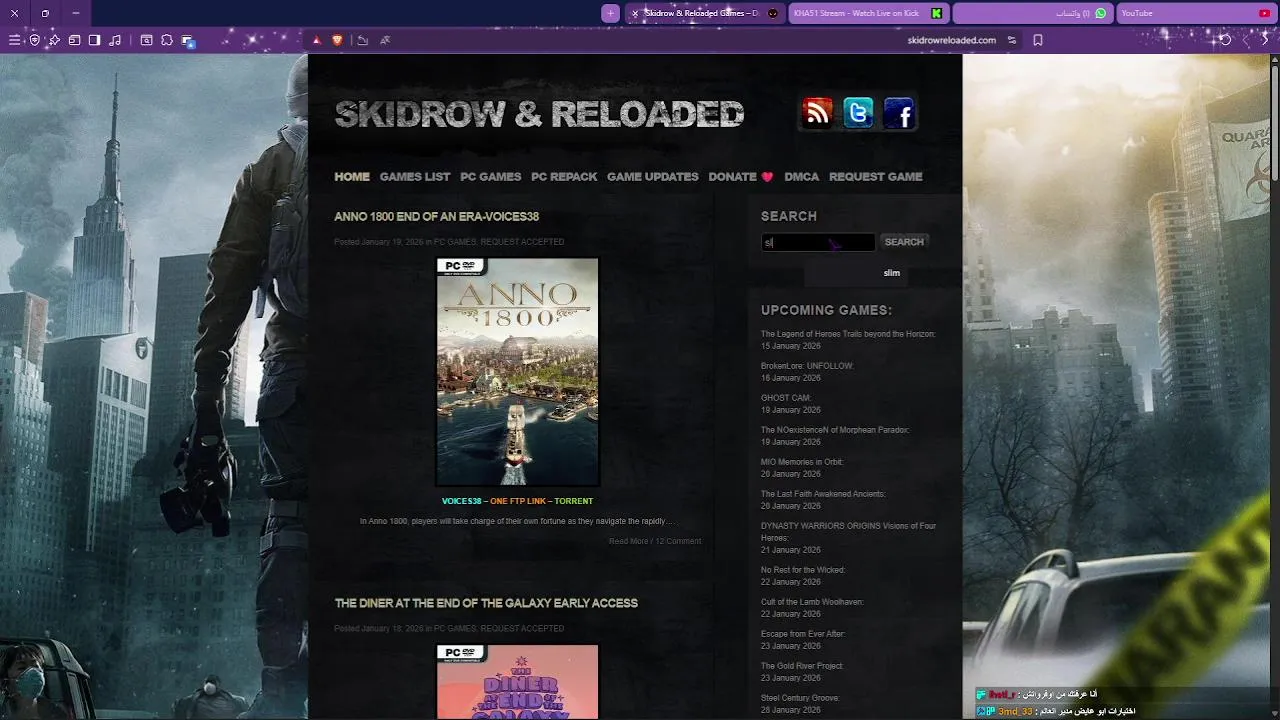Click the Anno 1800 cover image
This screenshot has height=720, width=1280.
pyautogui.click(x=517, y=372)
